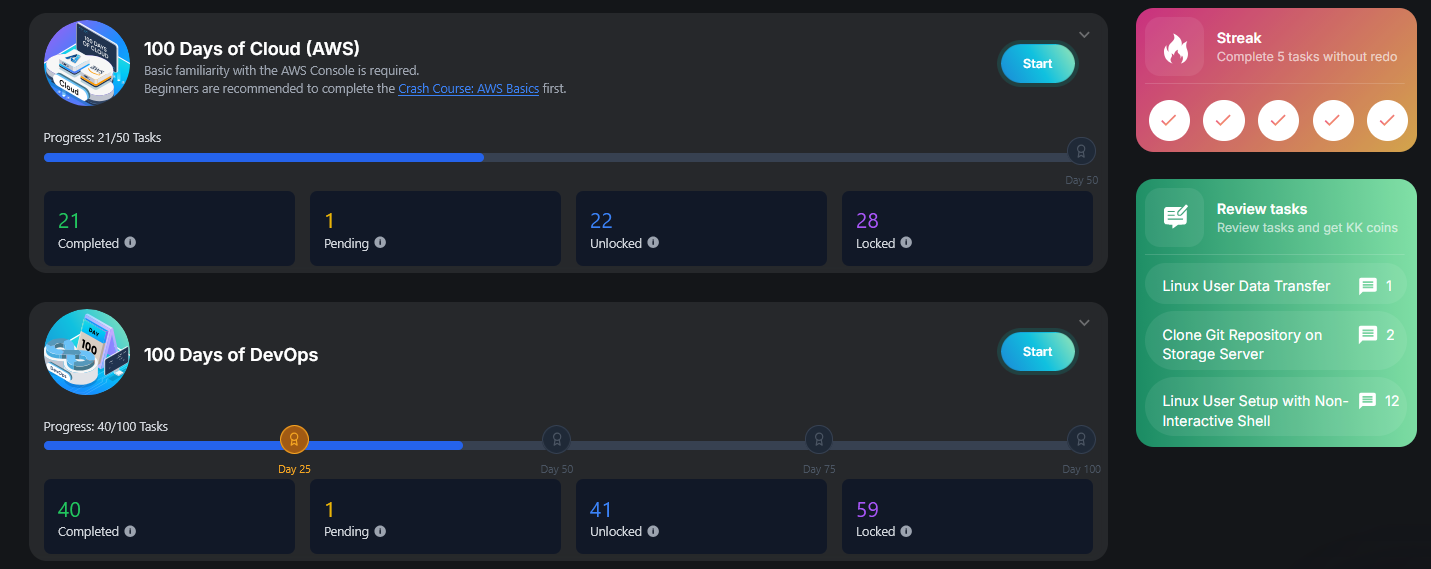Click the Streak flame icon
Image resolution: width=1431 pixels, height=569 pixels.
(1174, 48)
